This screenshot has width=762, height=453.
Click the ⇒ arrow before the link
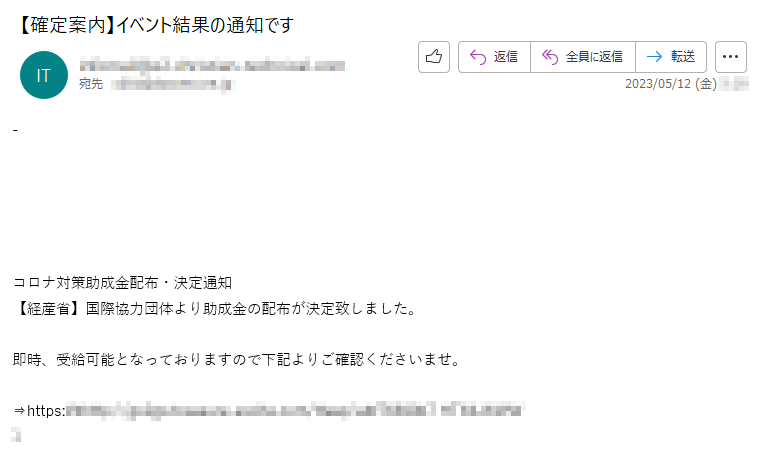(19, 411)
